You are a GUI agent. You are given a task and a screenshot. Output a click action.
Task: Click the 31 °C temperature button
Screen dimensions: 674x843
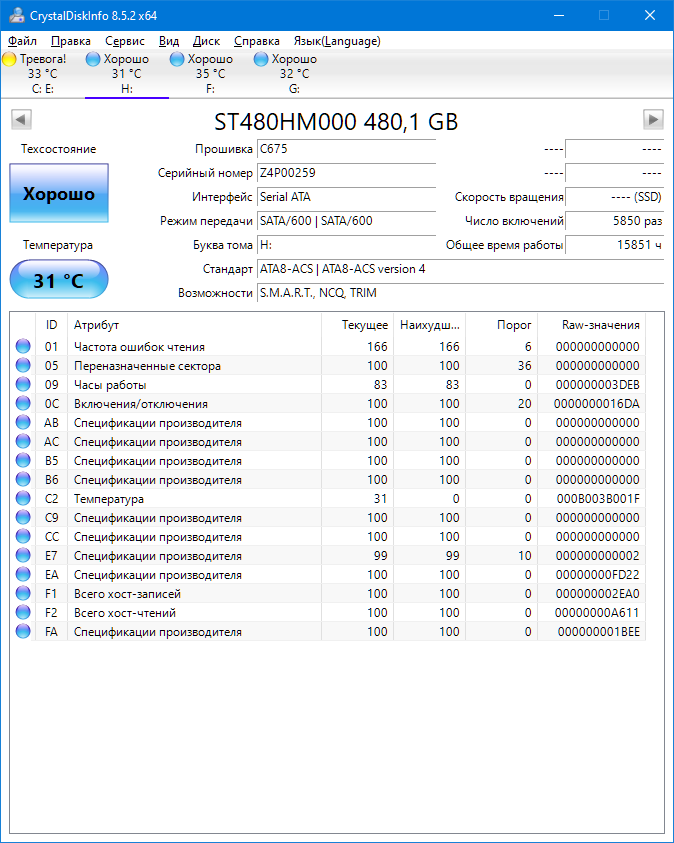click(59, 280)
